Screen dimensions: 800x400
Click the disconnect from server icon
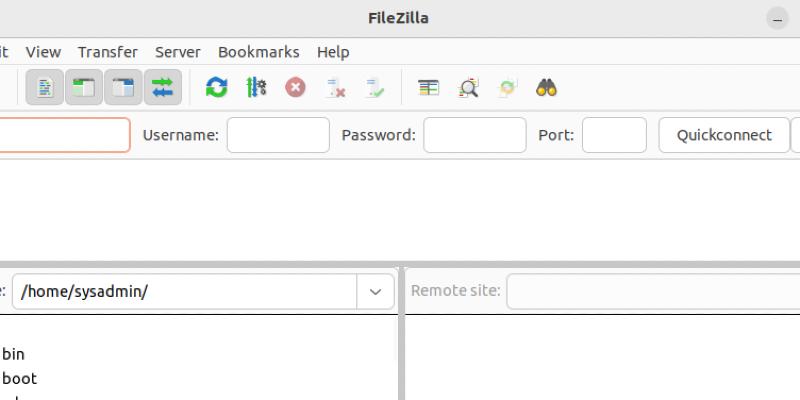(x=336, y=88)
